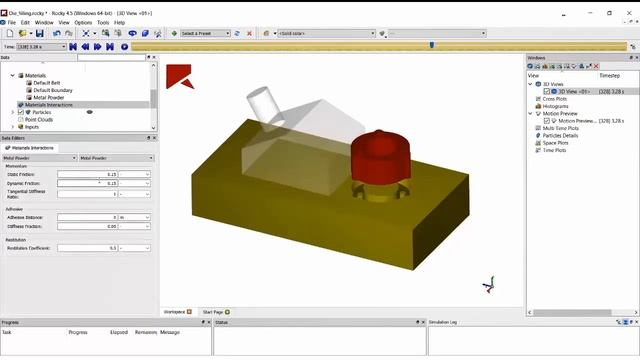Click the blue cube icon in the toolbar
This screenshot has width=640, height=360.
click(x=145, y=33)
